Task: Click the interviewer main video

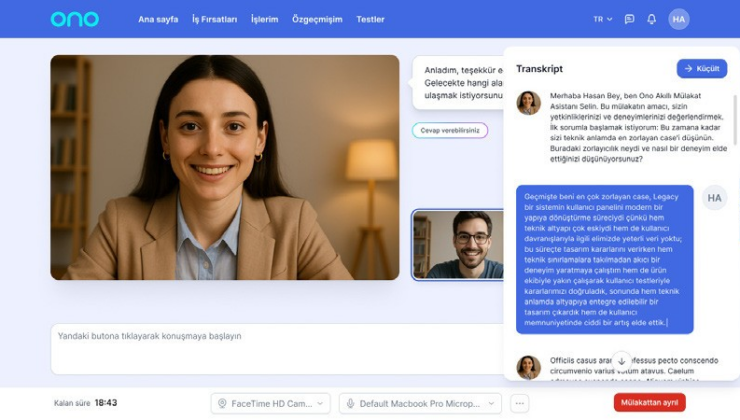Action: [x=225, y=168]
